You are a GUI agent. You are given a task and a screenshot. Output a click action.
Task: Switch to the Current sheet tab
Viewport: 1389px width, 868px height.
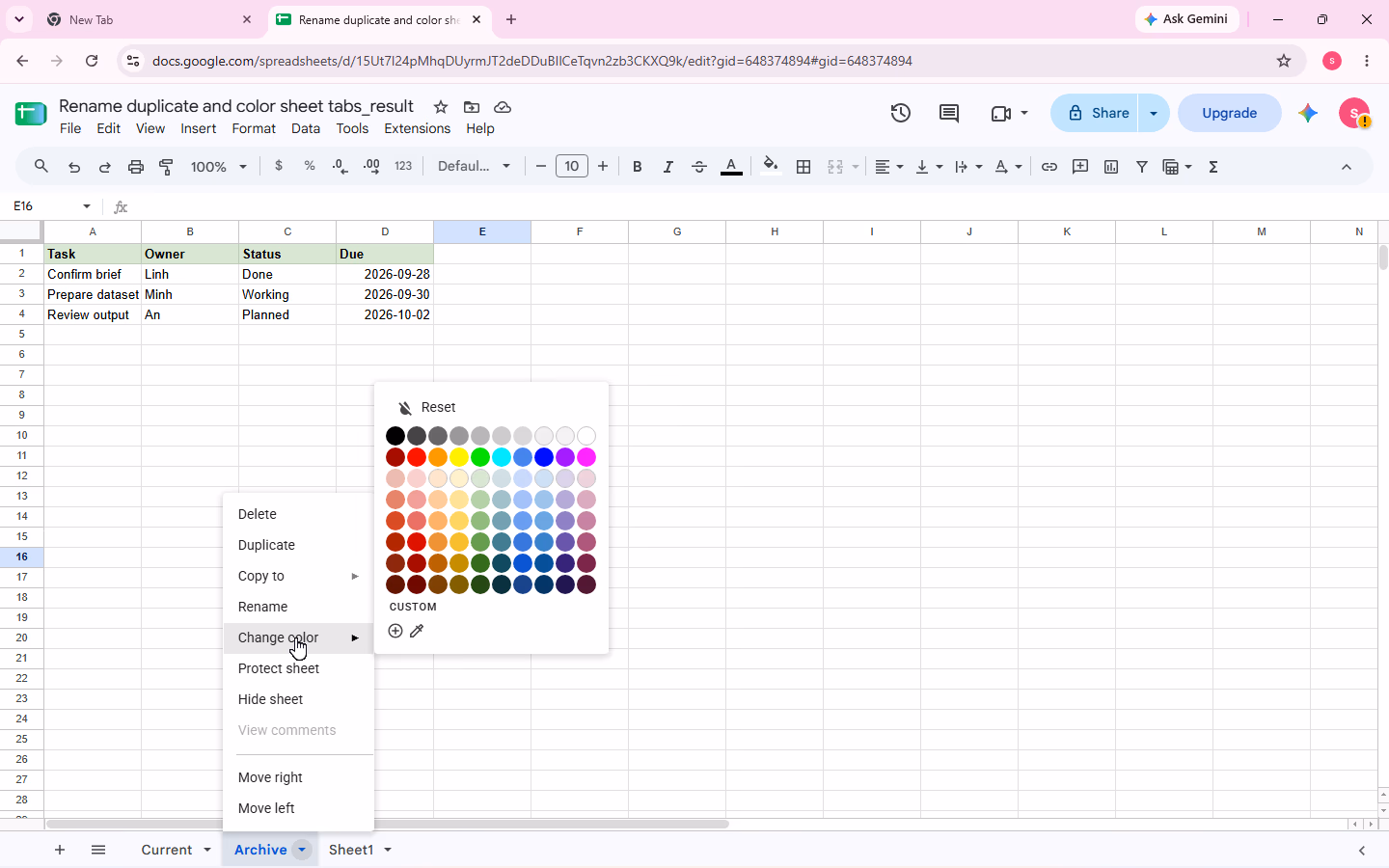click(167, 850)
